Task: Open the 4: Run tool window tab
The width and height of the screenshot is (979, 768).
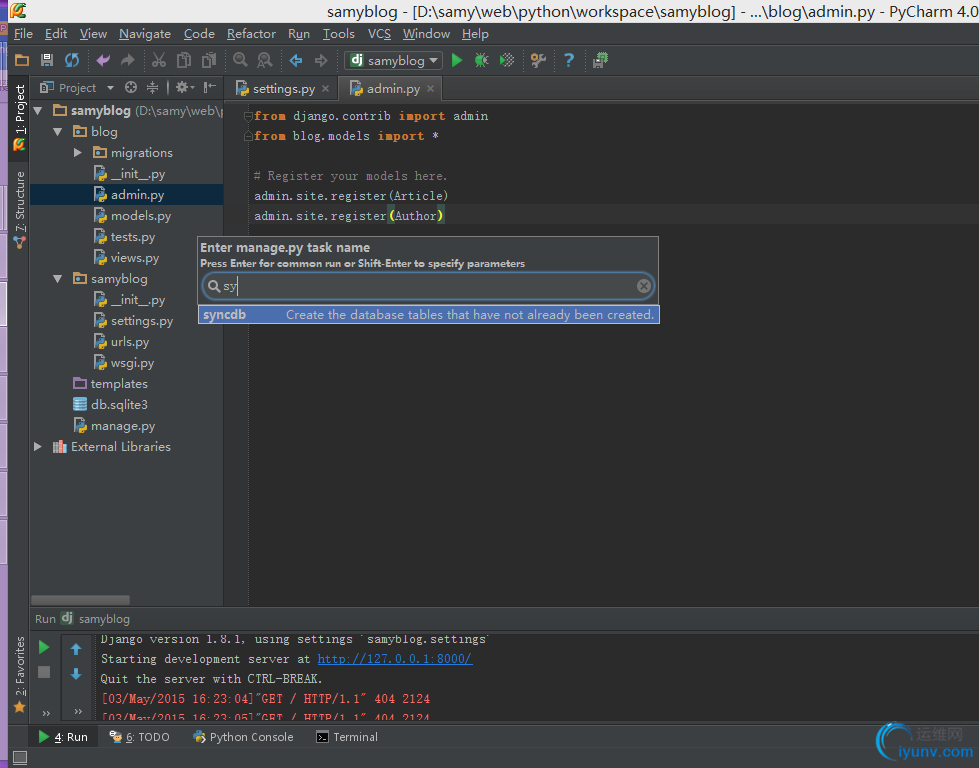Action: (62, 737)
